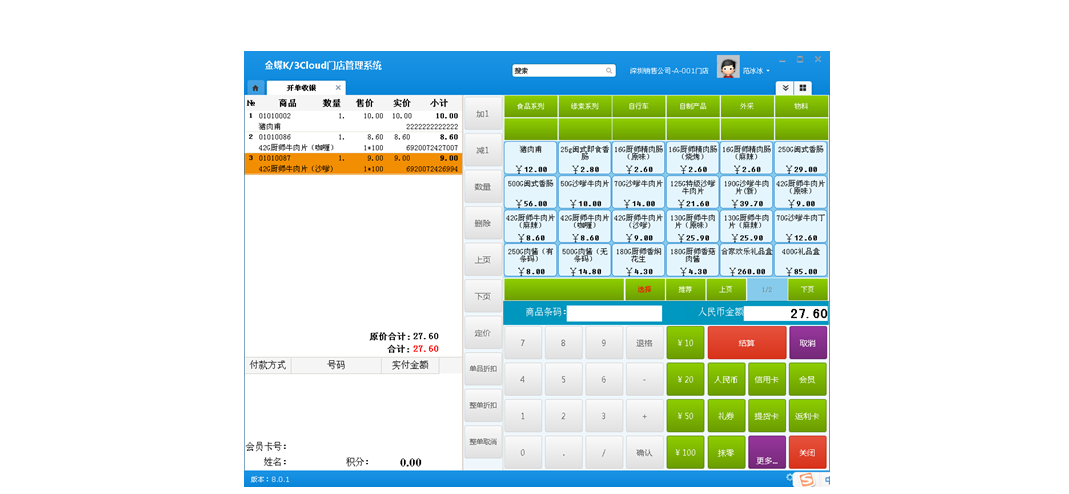This screenshot has height=494, width=1069.
Task: Click the Sogou input method icon
Action: (x=806, y=480)
